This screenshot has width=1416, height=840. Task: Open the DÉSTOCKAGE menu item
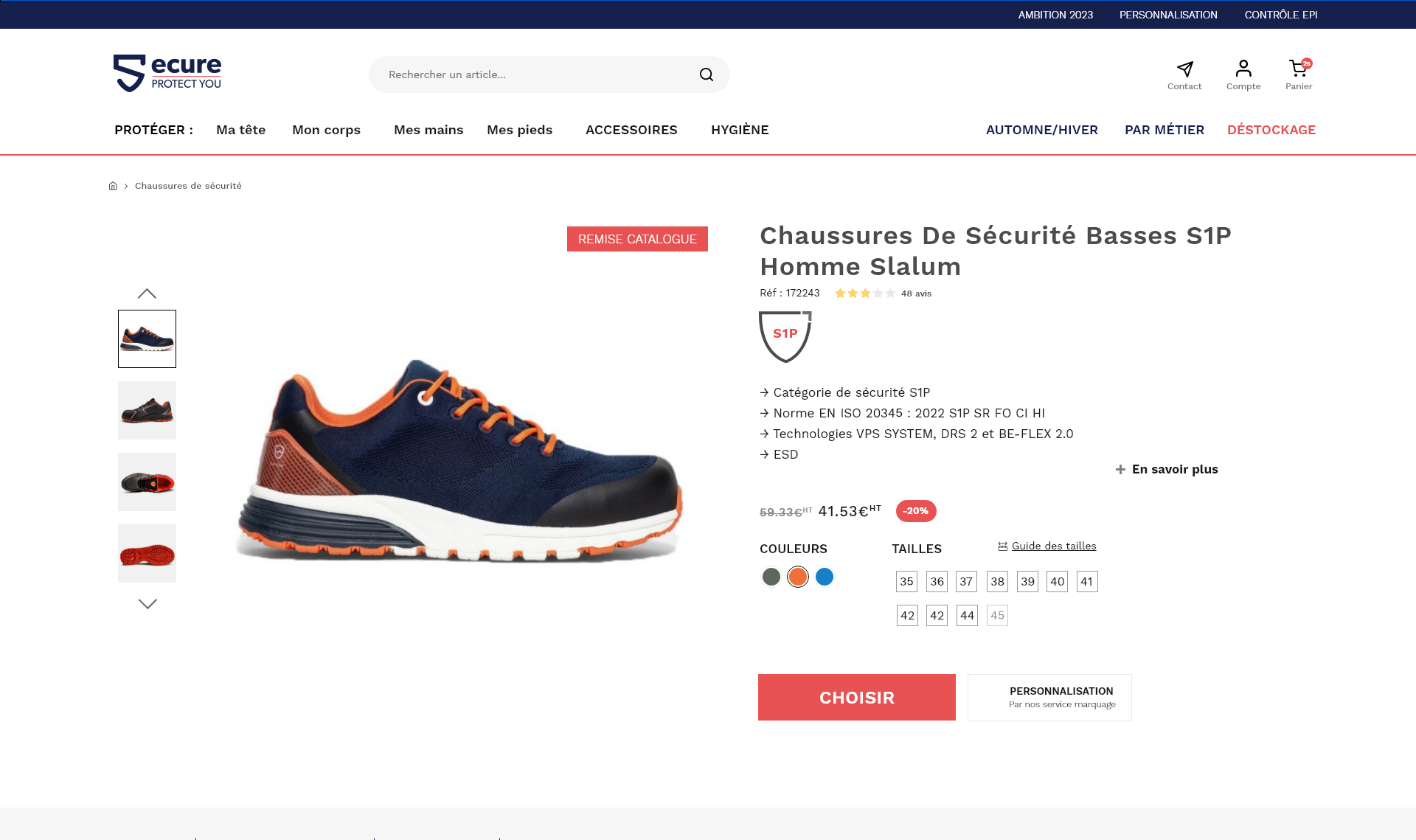click(x=1271, y=130)
